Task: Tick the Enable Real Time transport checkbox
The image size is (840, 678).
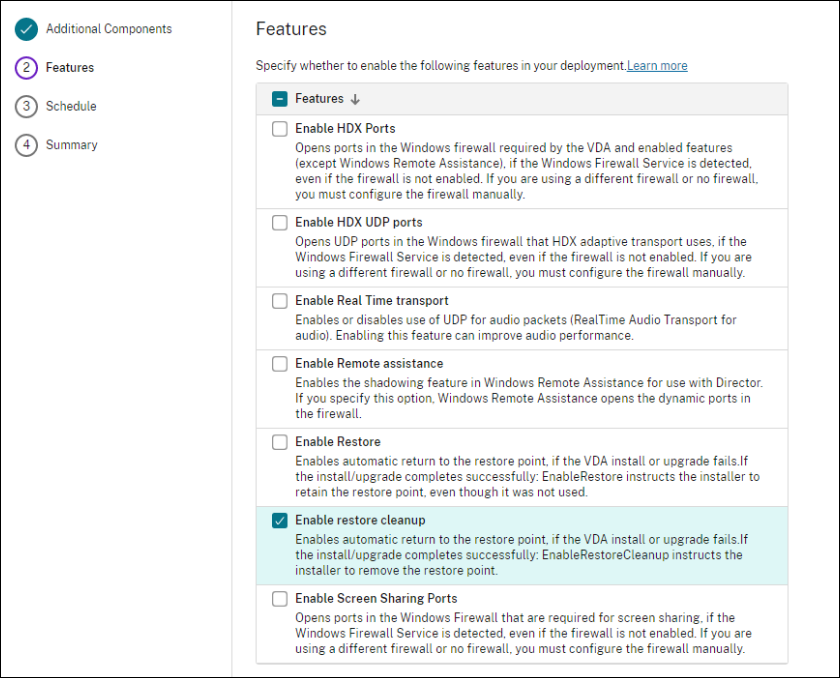Action: click(x=280, y=301)
